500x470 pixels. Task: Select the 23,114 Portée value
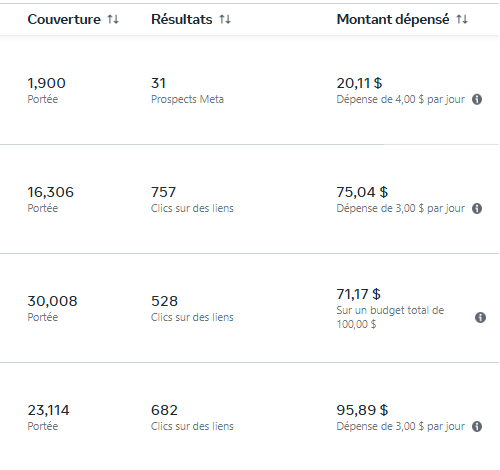click(x=48, y=410)
